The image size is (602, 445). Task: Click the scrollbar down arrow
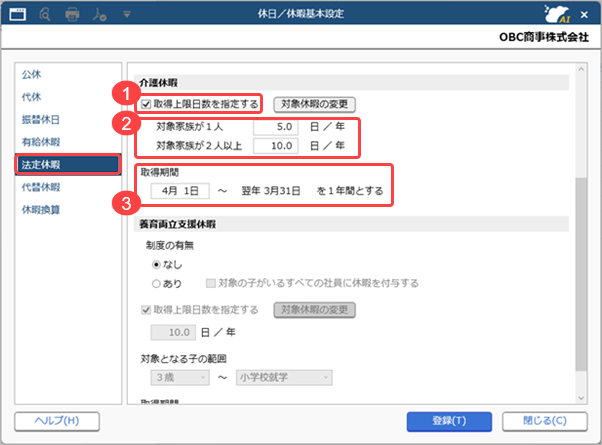[x=581, y=398]
